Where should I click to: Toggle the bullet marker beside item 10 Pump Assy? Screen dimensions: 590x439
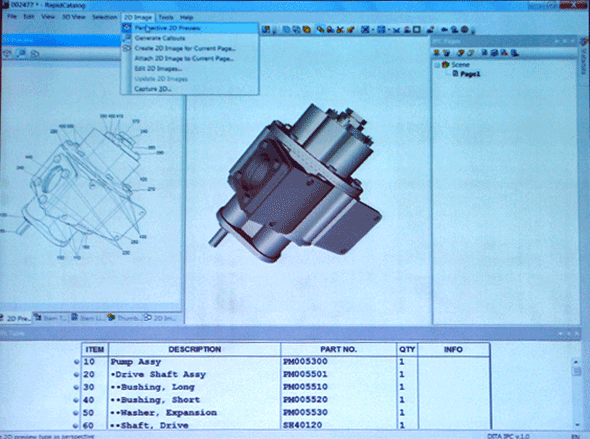76,362
